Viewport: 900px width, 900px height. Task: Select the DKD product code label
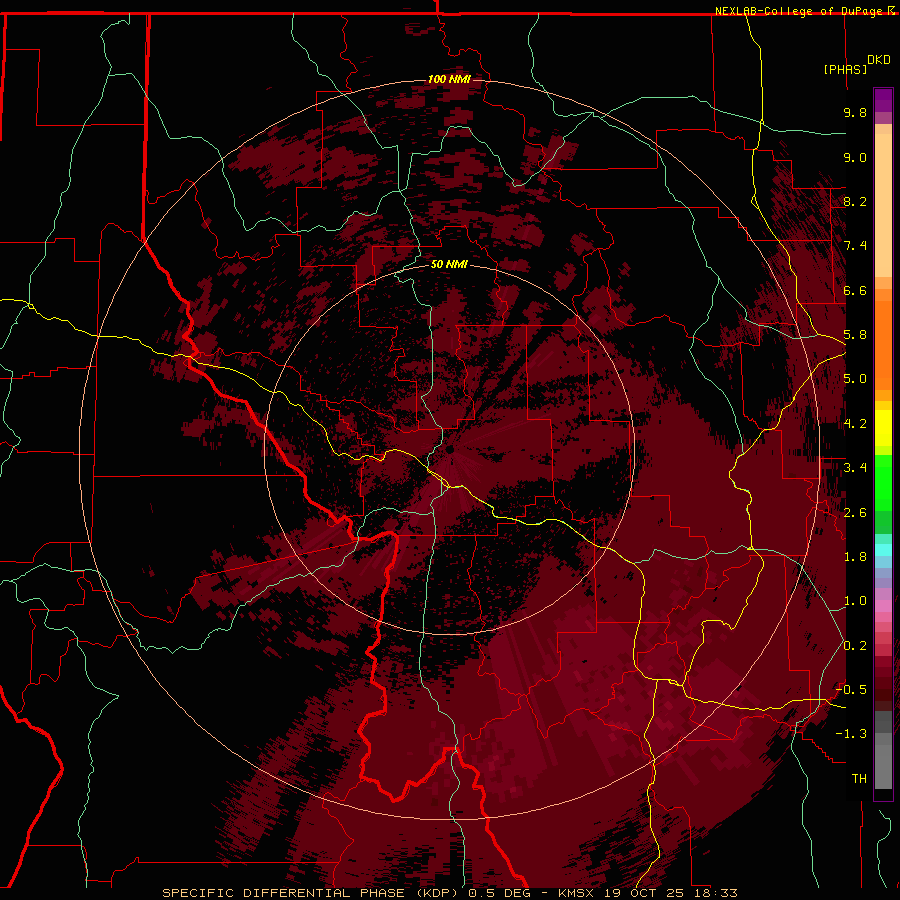pyautogui.click(x=879, y=60)
